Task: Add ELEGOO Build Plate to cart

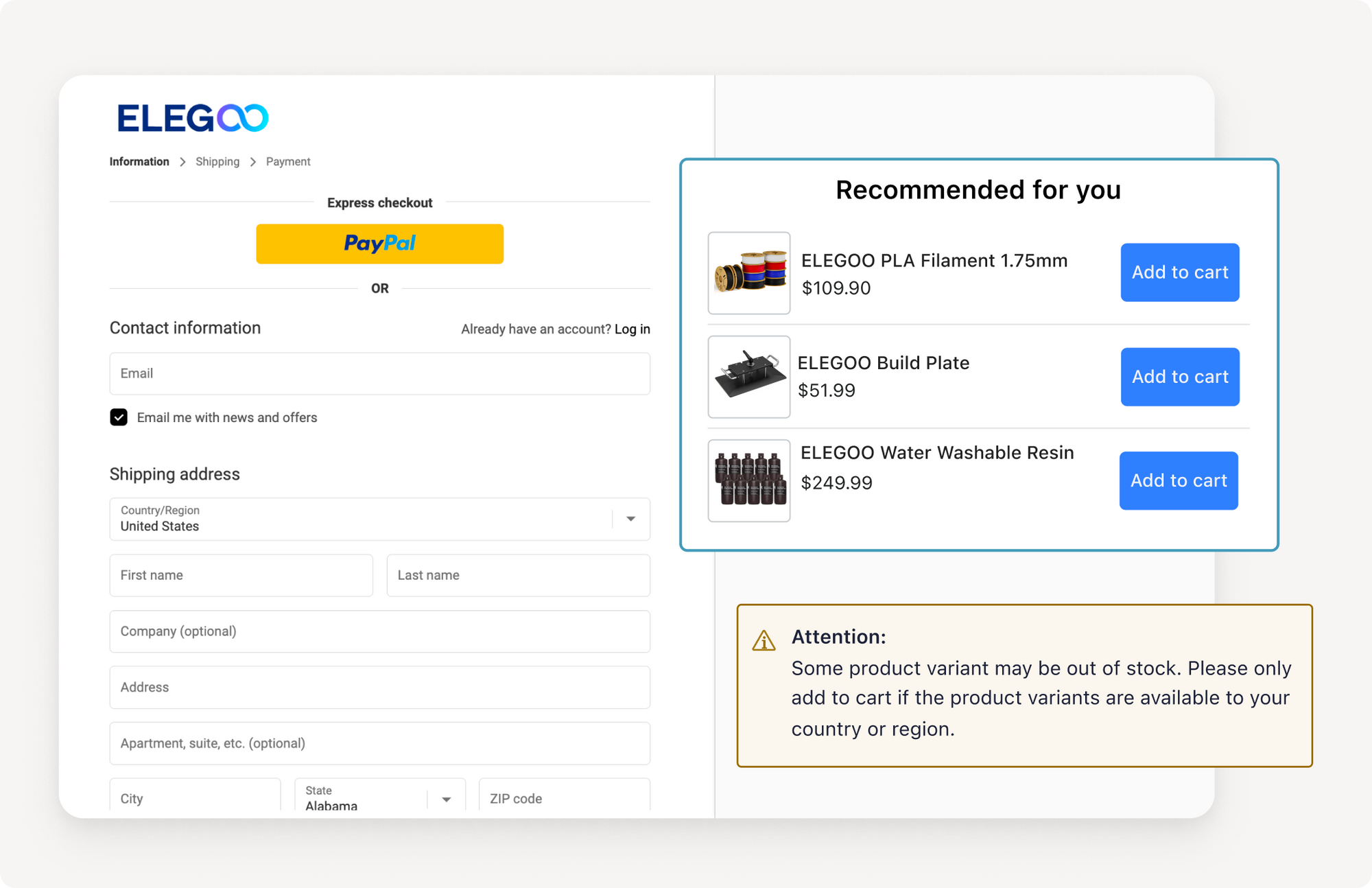Action: tap(1180, 377)
